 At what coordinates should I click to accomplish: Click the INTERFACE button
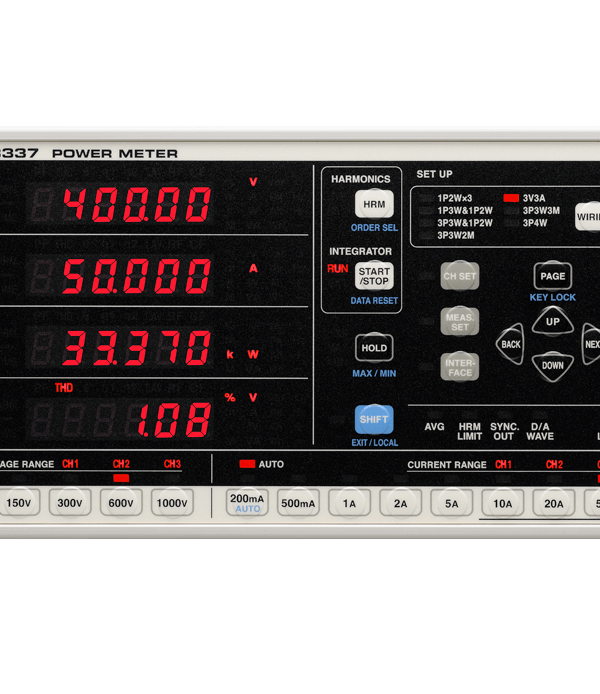click(460, 367)
